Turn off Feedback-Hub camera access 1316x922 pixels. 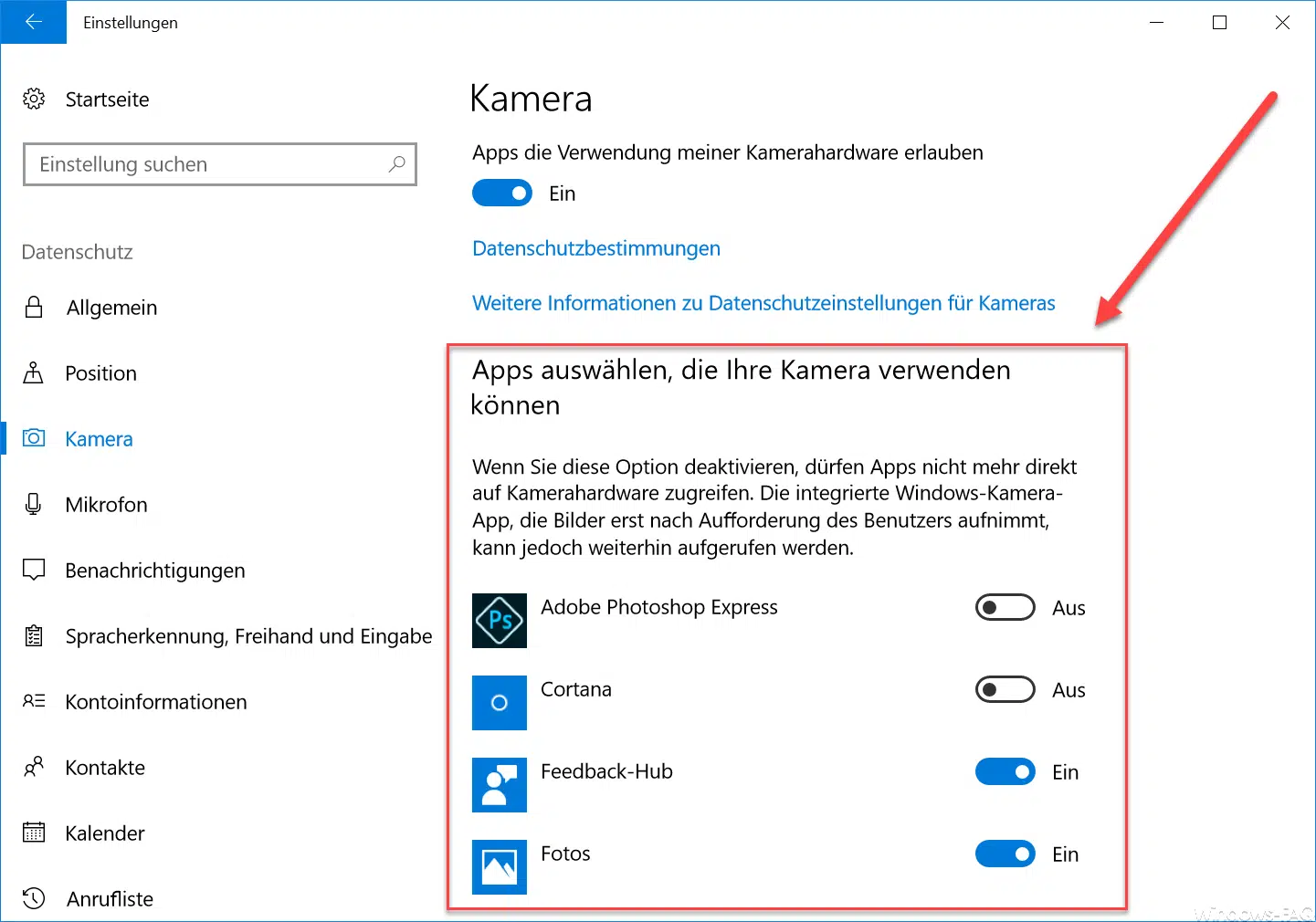coord(1005,771)
